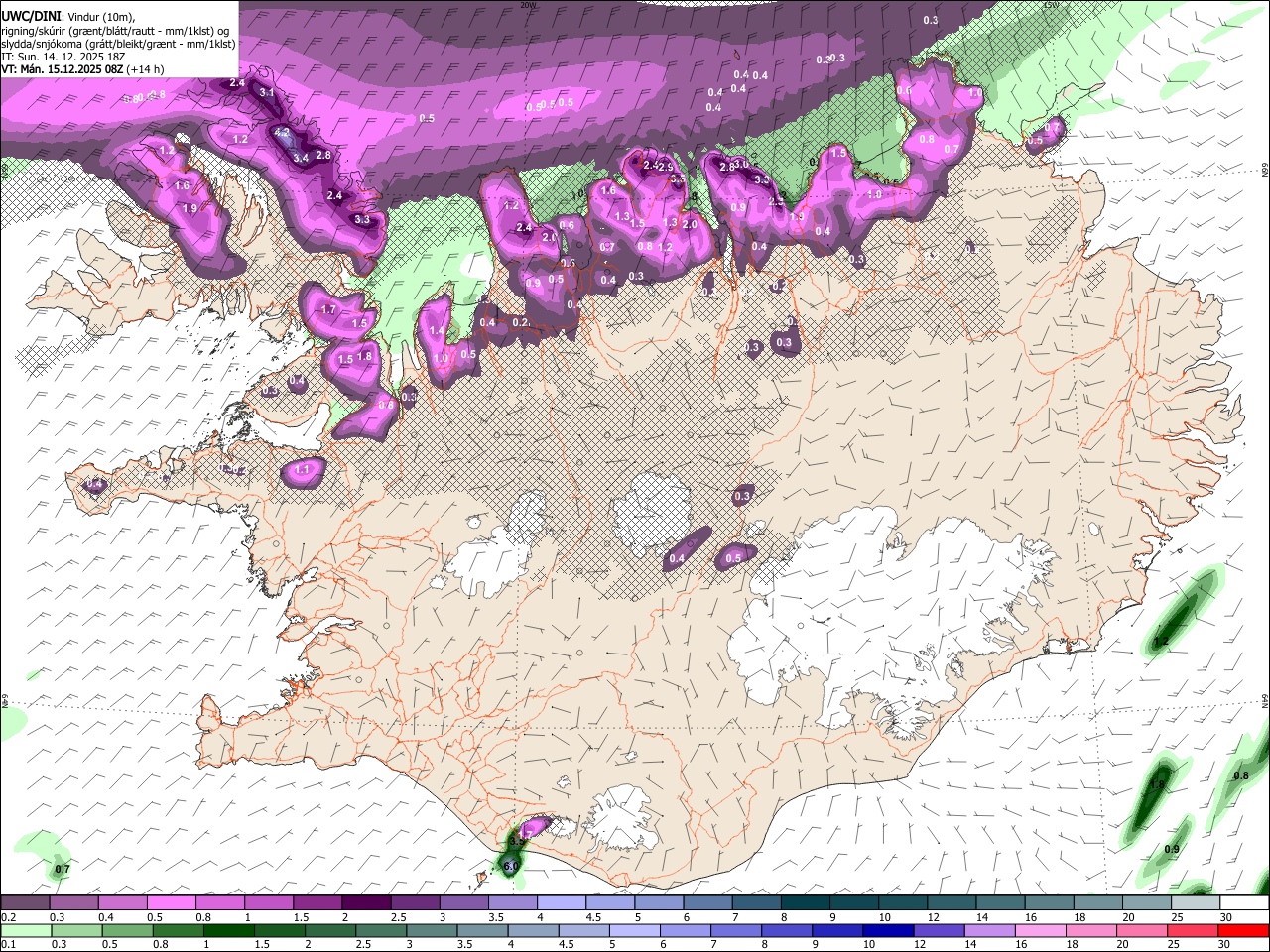Pick the palest green swatch above the 0.1 label
This screenshot has width=1270, height=952.
25,930
